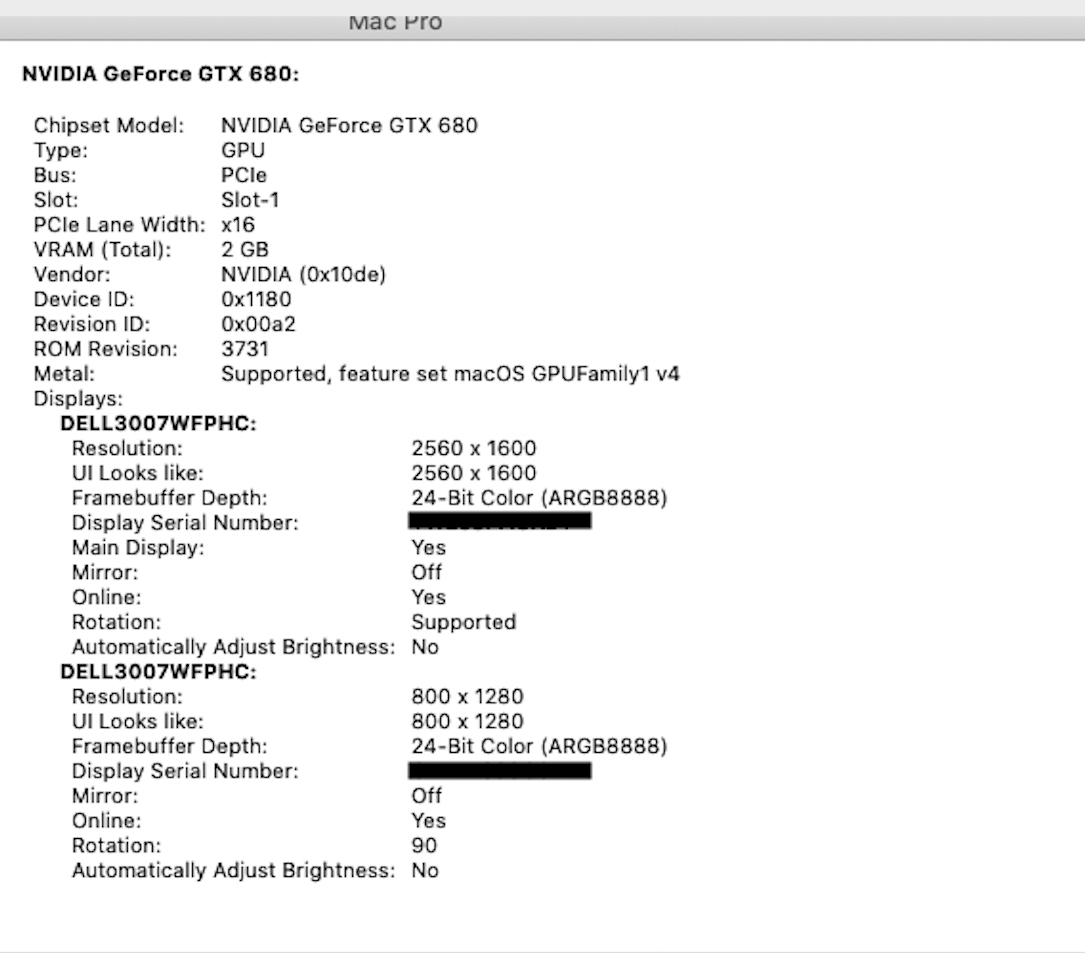Click the Type value GPU
Viewport: 1085px width, 953px height.
(x=243, y=150)
